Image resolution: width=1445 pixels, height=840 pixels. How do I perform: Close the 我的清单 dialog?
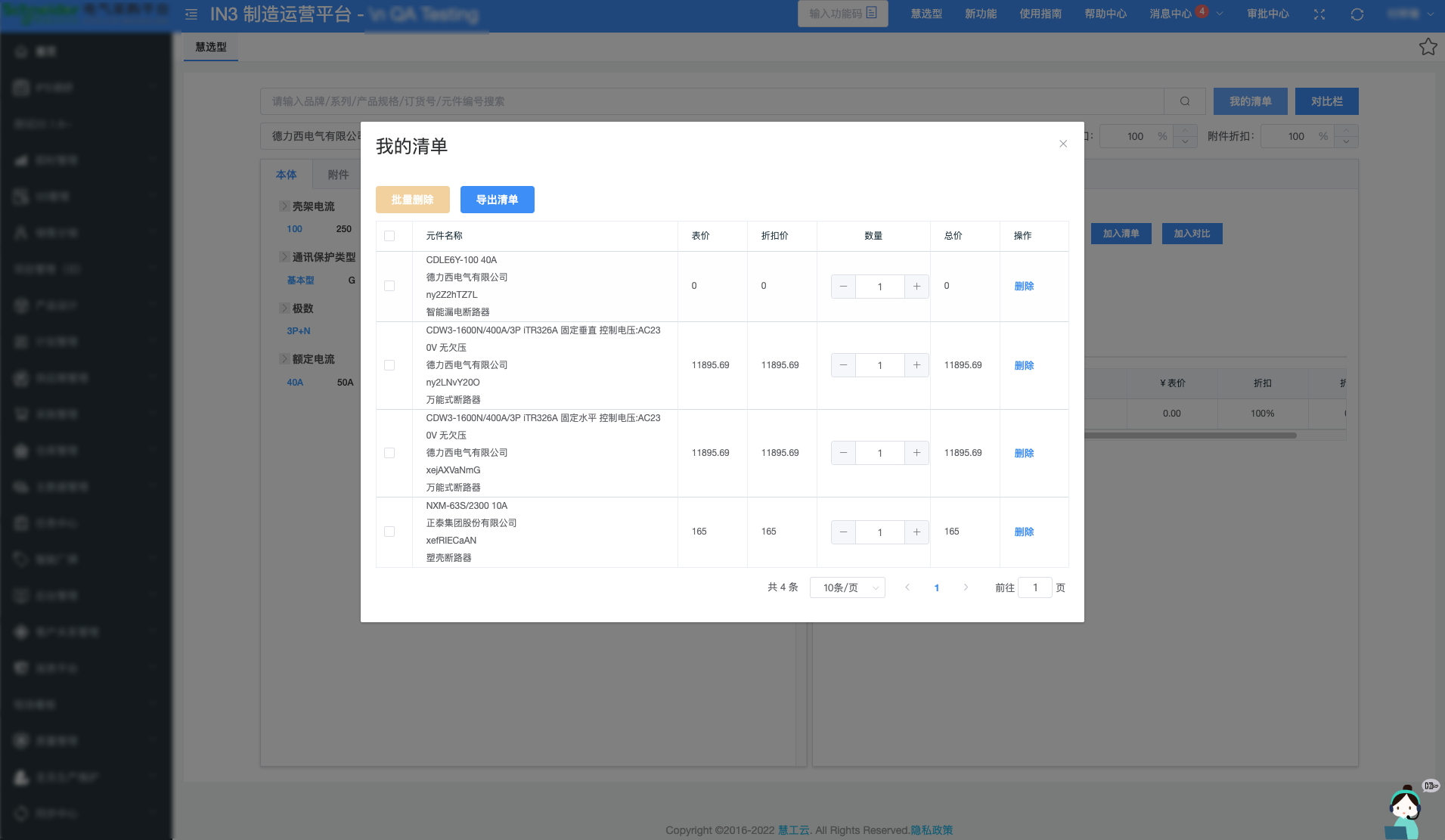(x=1063, y=144)
